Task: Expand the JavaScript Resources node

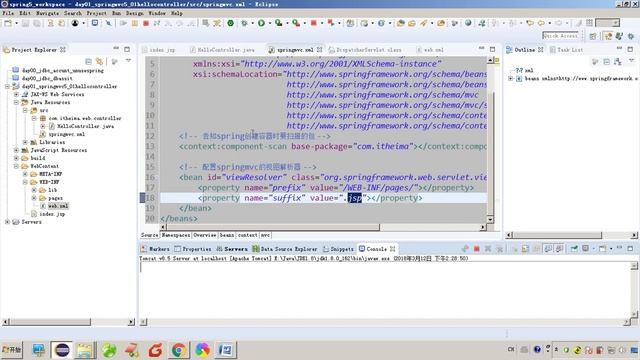Action: [16, 150]
